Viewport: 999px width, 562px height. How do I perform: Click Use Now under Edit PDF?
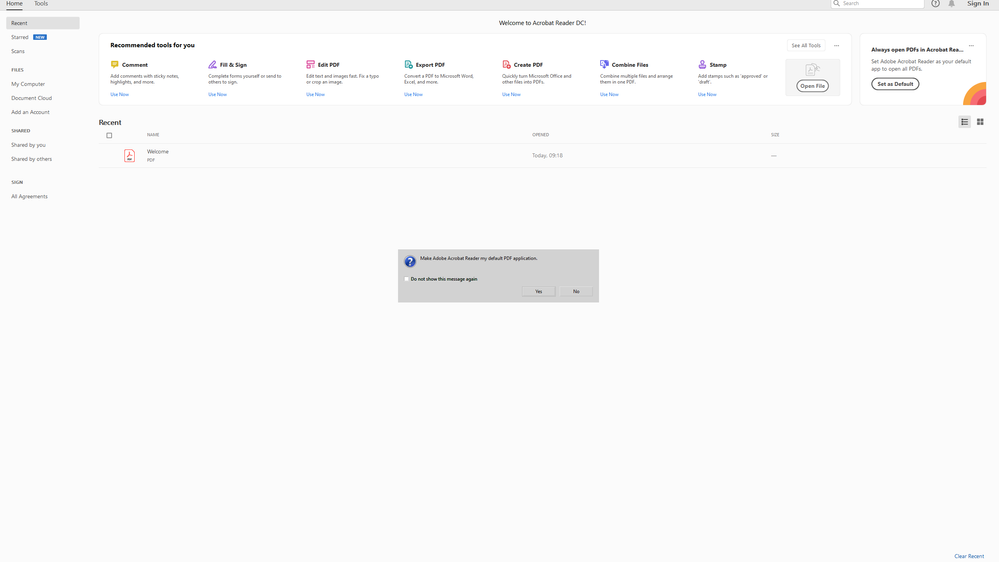pos(315,94)
